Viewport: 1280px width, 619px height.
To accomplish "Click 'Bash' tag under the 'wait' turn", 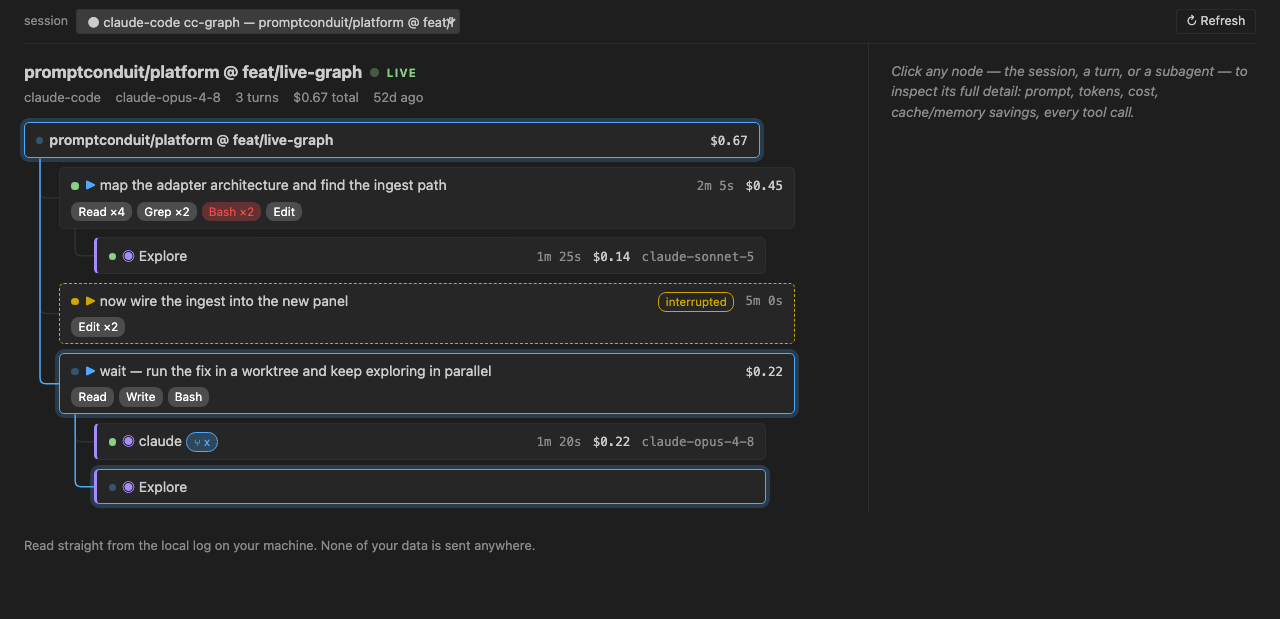I will coord(188,397).
